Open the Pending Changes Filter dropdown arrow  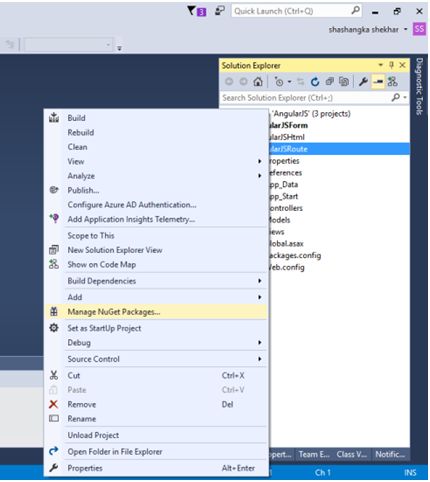[289, 82]
